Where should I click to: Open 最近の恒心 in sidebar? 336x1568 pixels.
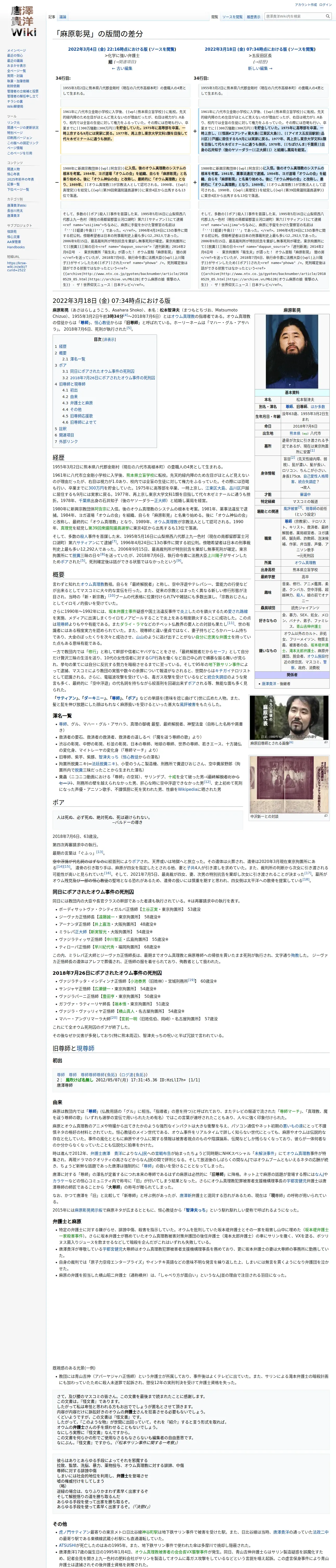click(15, 56)
